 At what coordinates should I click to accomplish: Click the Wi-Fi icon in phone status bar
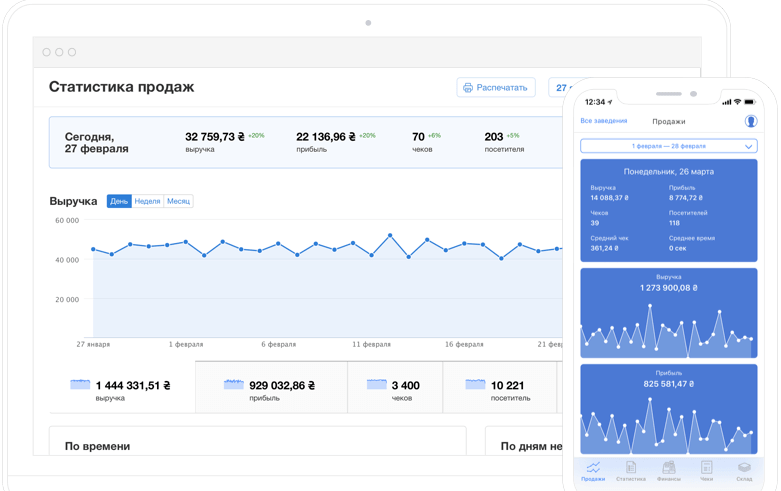click(737, 102)
